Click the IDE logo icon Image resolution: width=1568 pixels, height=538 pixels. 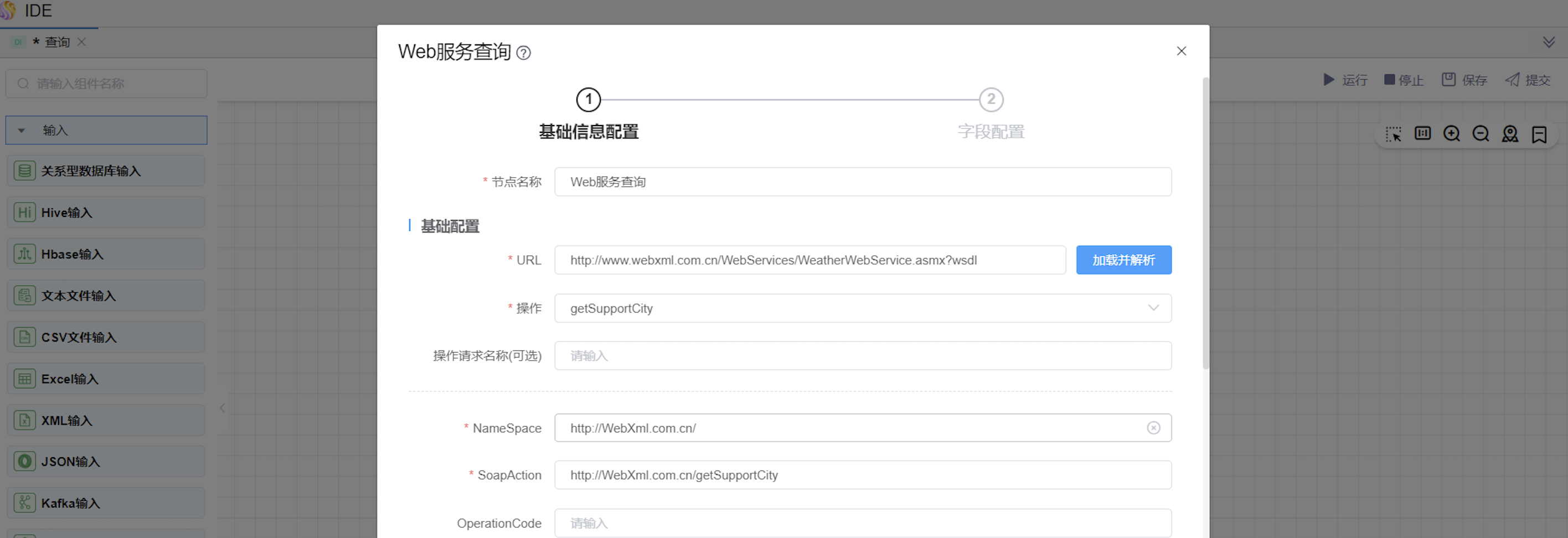pyautogui.click(x=8, y=11)
